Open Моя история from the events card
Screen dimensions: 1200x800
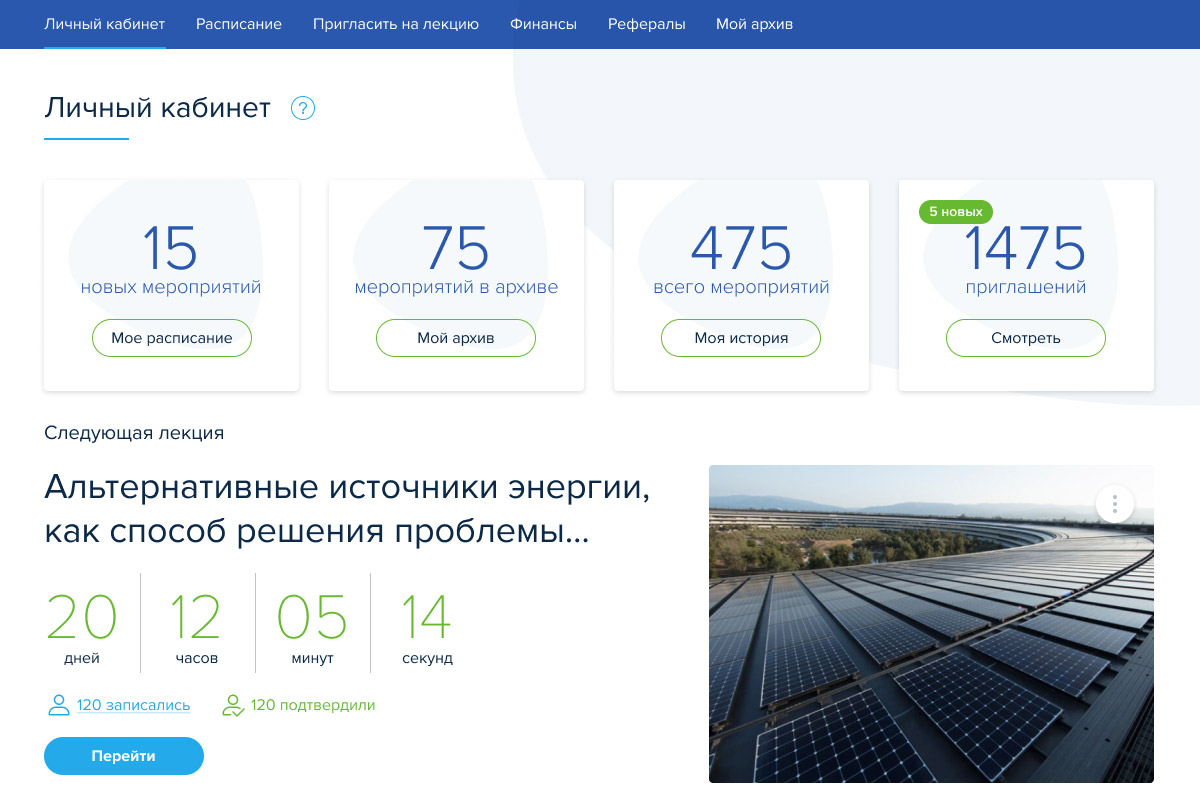coord(741,338)
